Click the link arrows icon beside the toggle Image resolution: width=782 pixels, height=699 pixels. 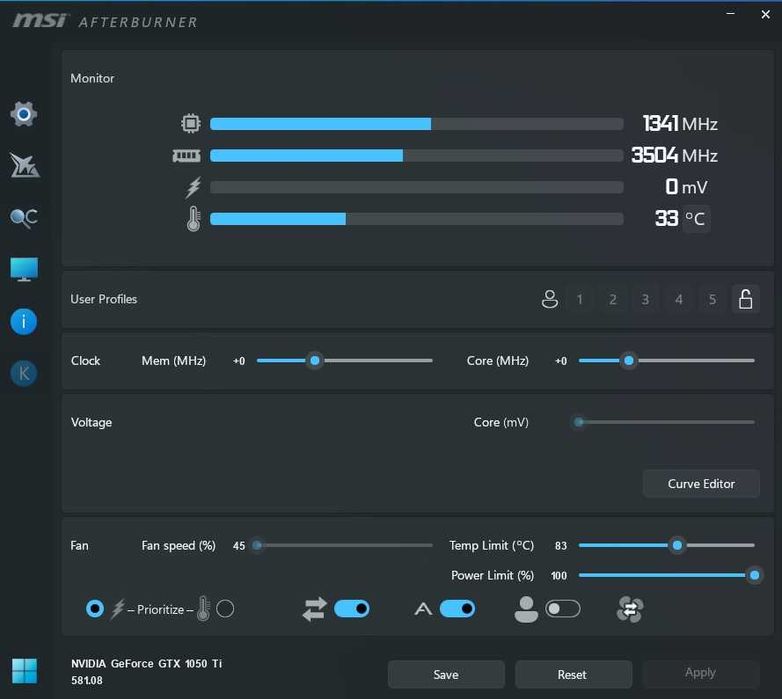[314, 609]
